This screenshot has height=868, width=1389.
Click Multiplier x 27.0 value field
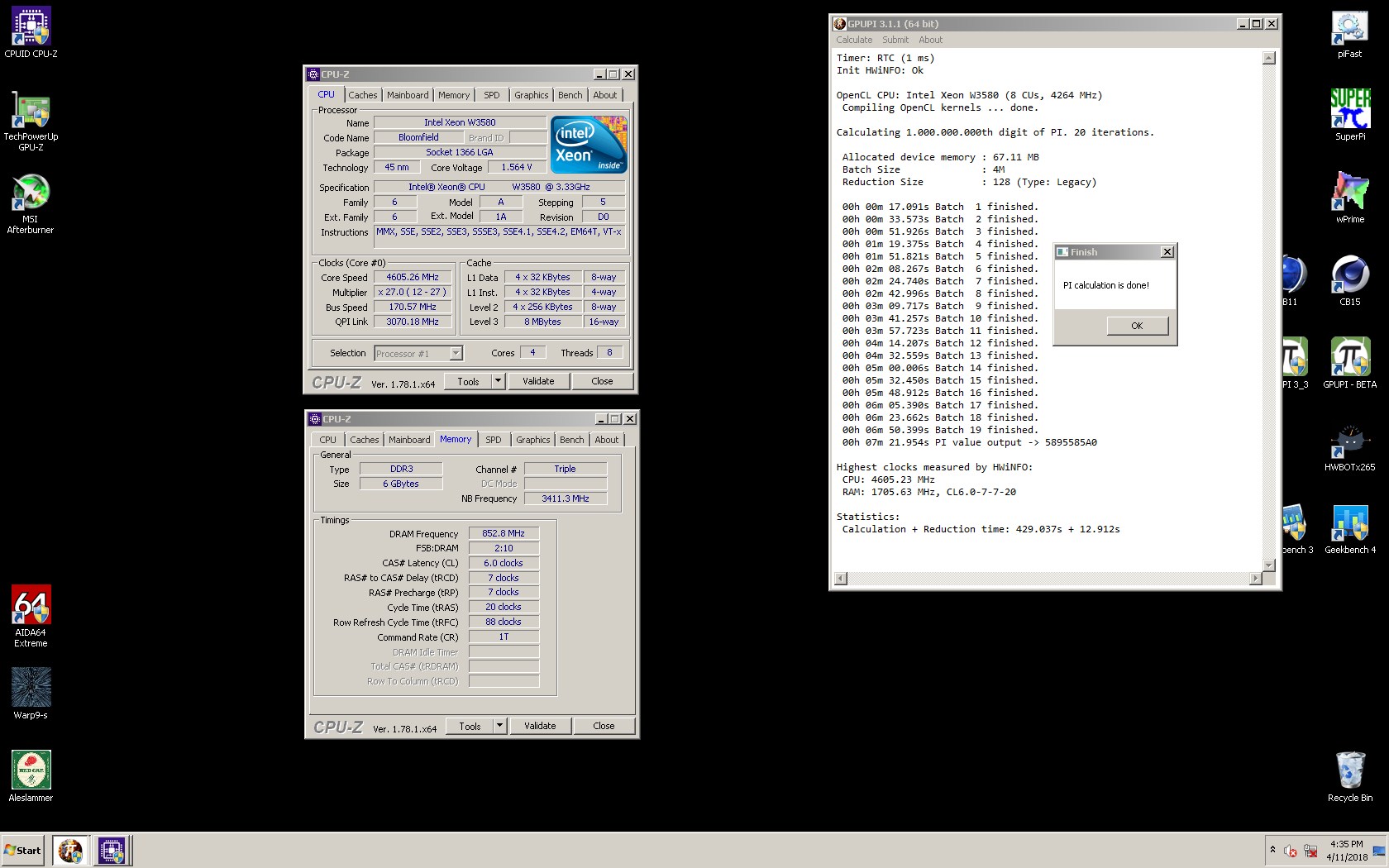(x=413, y=293)
